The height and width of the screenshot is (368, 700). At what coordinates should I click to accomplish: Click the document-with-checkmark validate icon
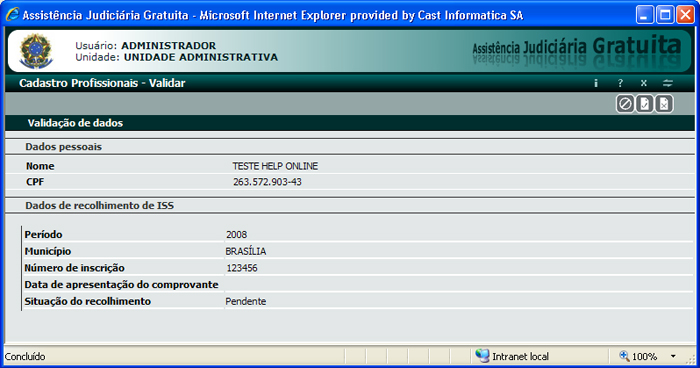click(645, 104)
